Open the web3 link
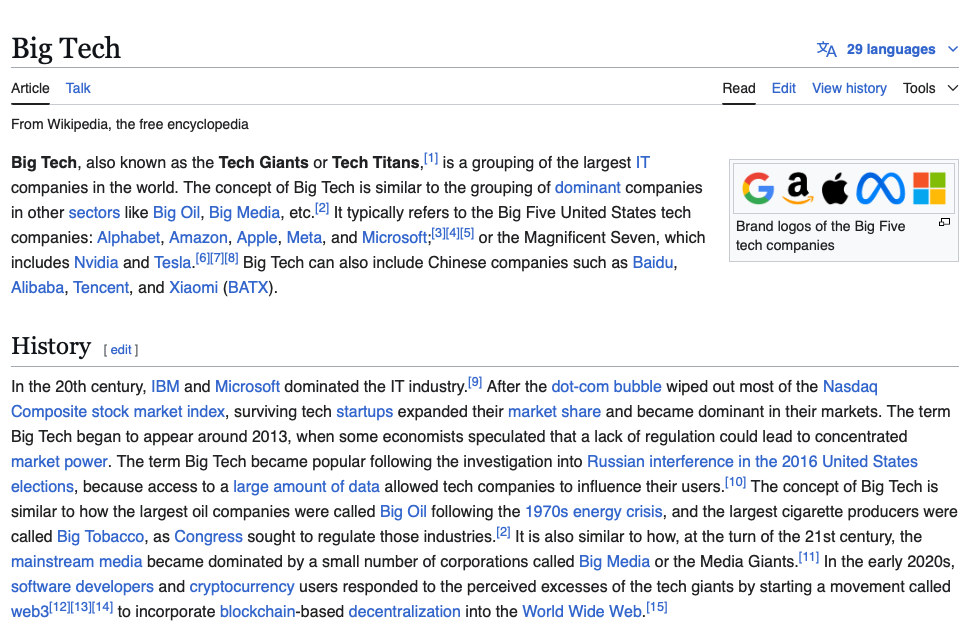The image size is (975, 626). point(30,611)
